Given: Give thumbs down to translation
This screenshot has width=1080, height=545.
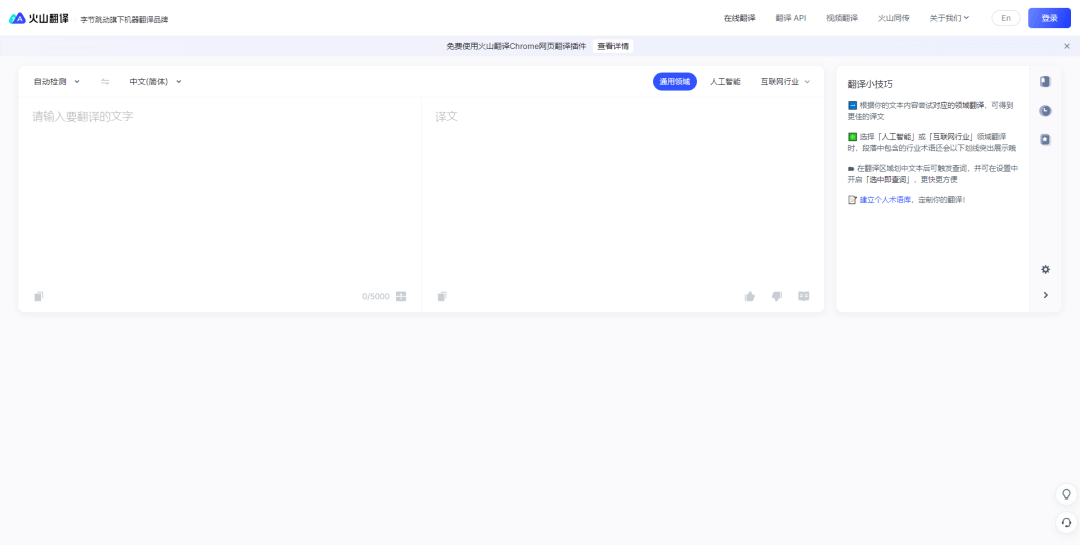Looking at the screenshot, I should point(777,296).
